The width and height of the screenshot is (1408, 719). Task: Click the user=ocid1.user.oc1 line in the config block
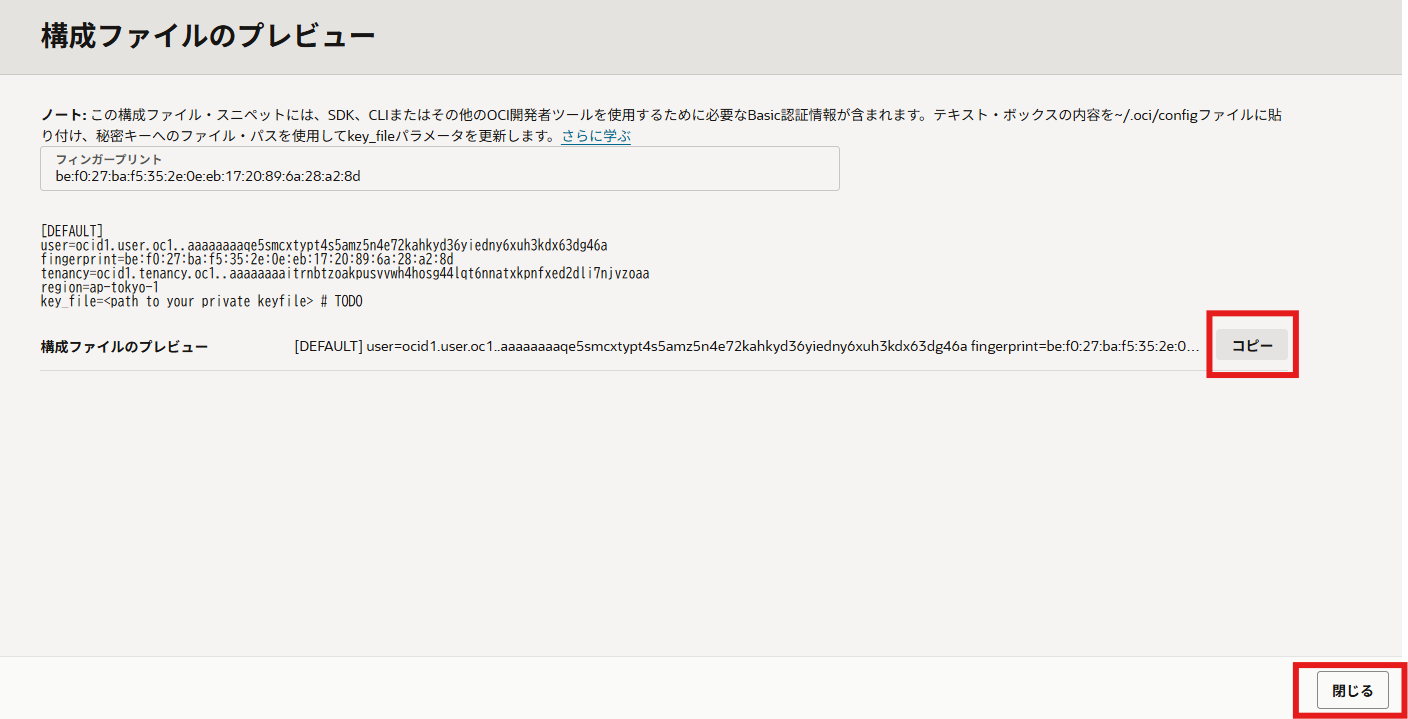(x=324, y=245)
